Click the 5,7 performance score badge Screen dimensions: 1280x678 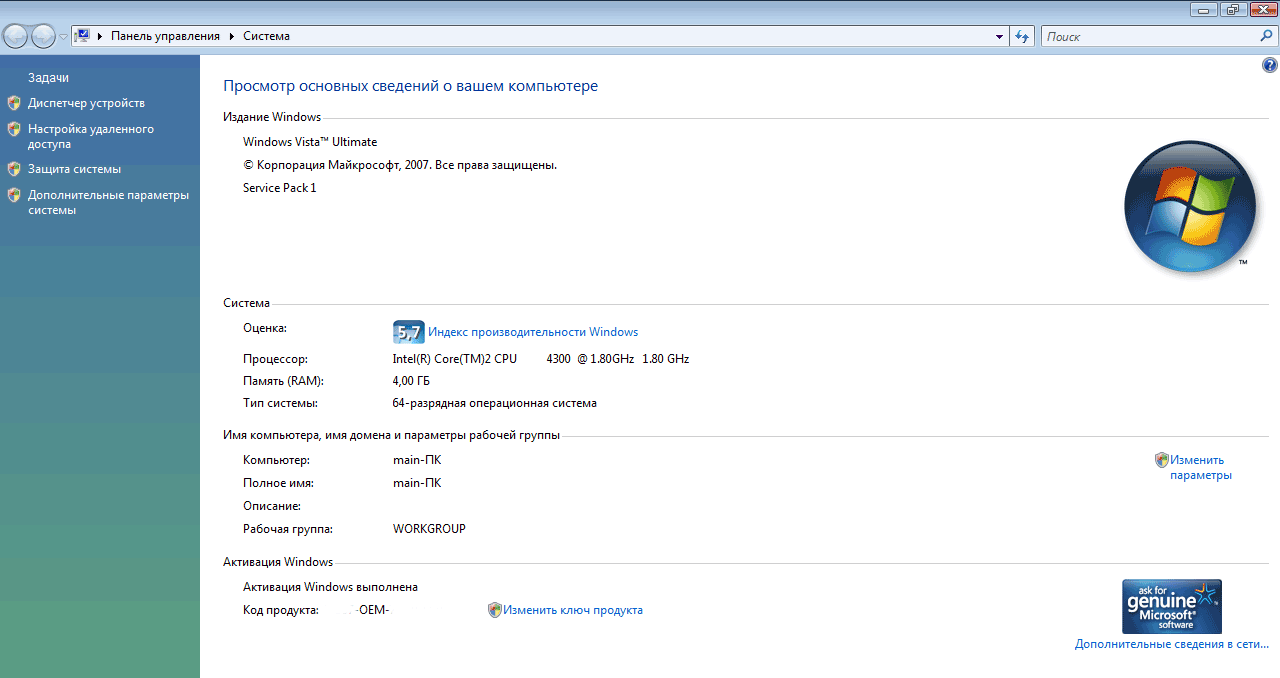[408, 332]
